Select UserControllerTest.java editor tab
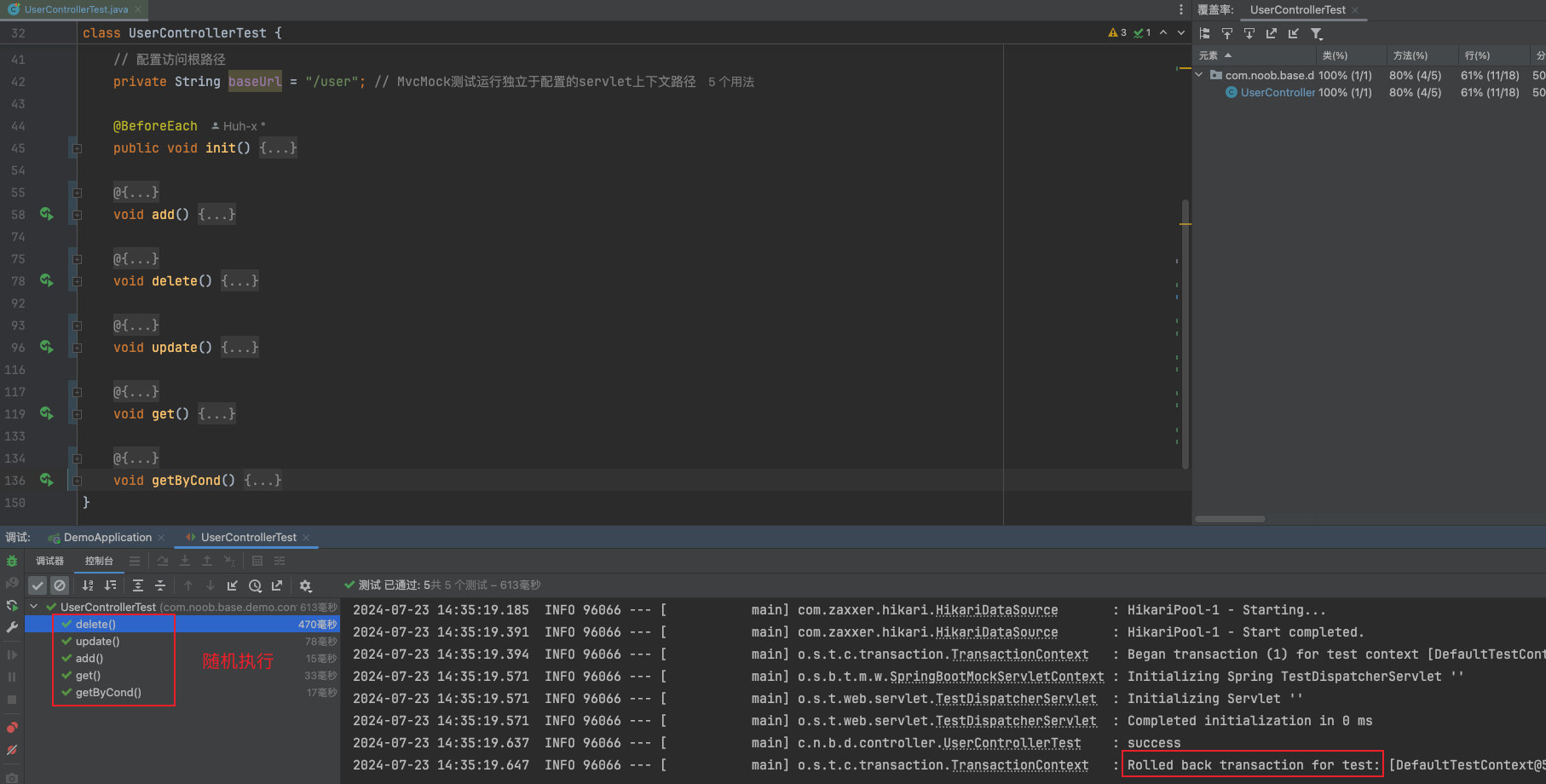This screenshot has width=1546, height=784. click(76, 9)
